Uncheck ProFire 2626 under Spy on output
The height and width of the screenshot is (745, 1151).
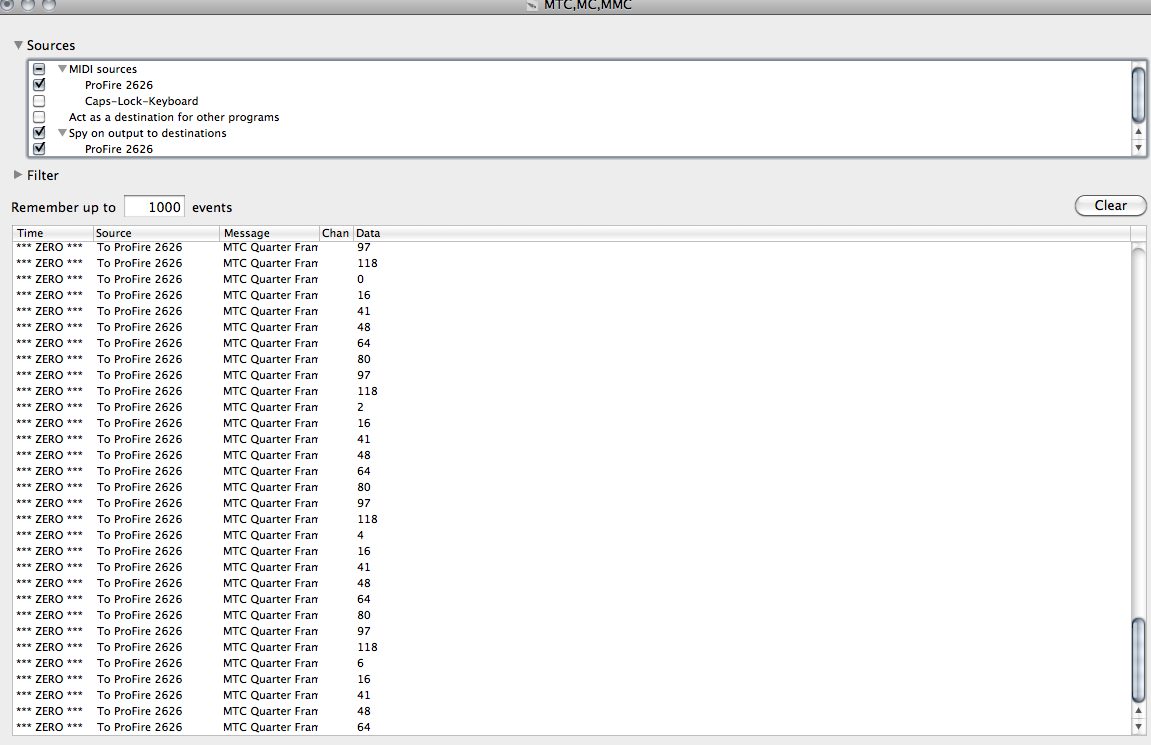(40, 148)
